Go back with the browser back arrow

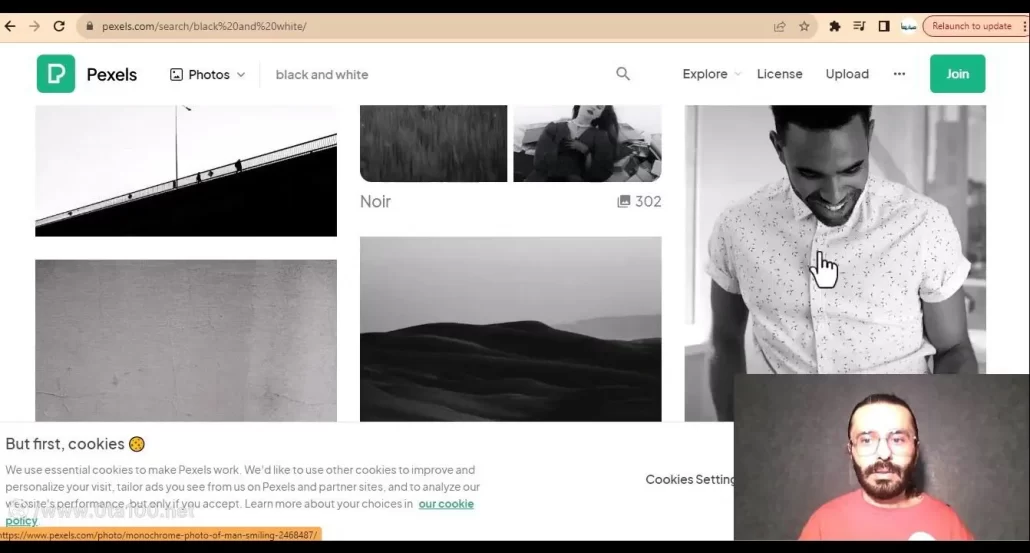[11, 27]
